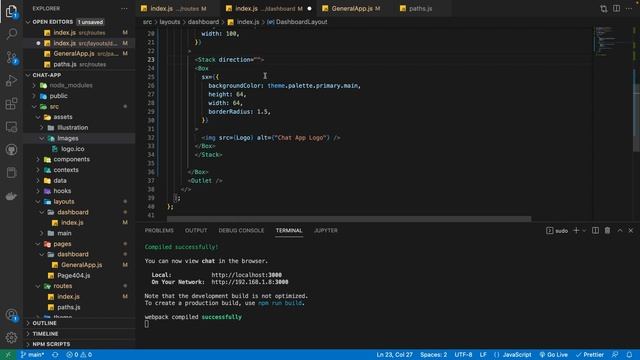Open notifications bell in status bar
The image size is (640, 360).
[629, 355]
